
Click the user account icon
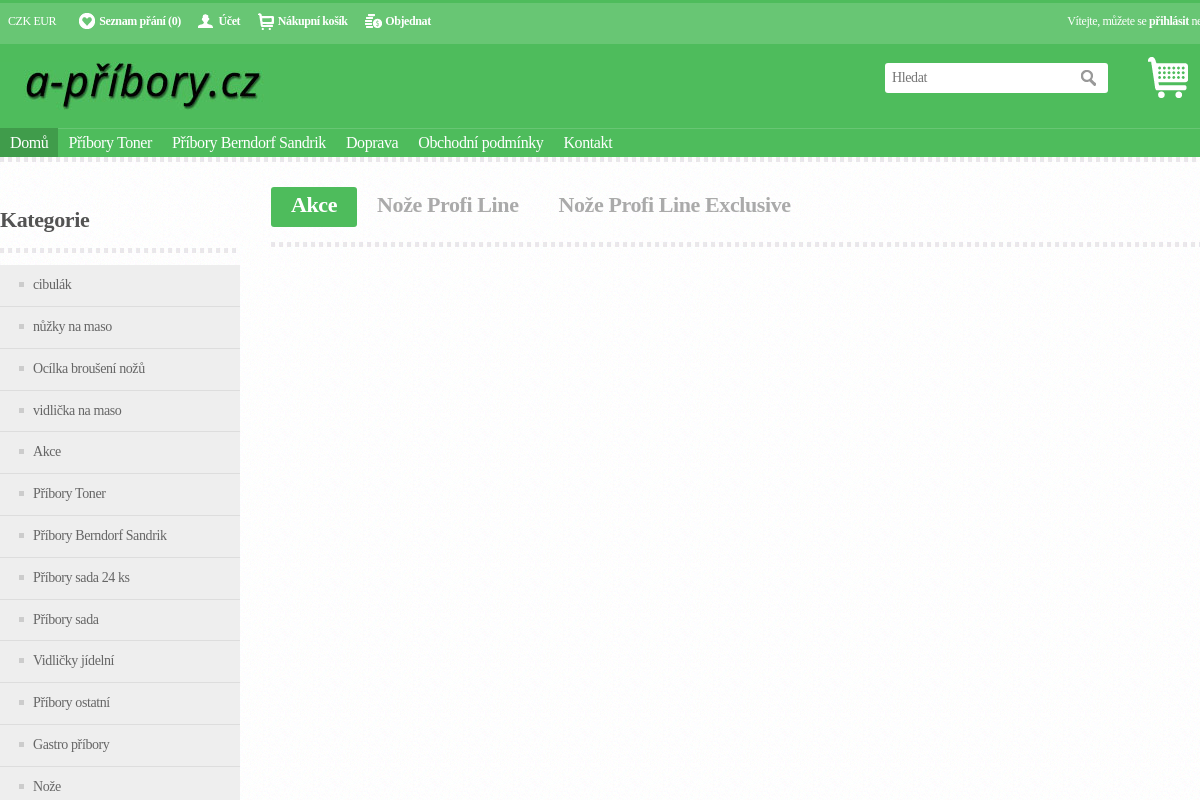pos(205,21)
